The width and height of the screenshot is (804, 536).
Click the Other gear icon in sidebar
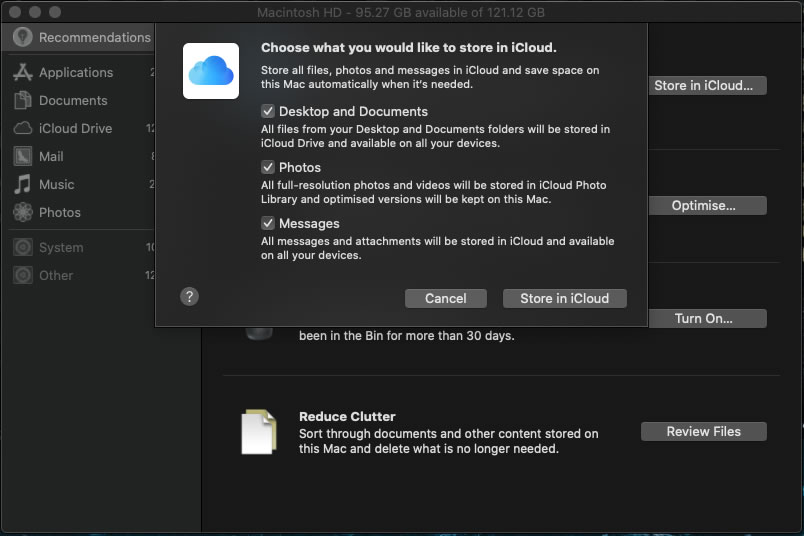coord(23,275)
